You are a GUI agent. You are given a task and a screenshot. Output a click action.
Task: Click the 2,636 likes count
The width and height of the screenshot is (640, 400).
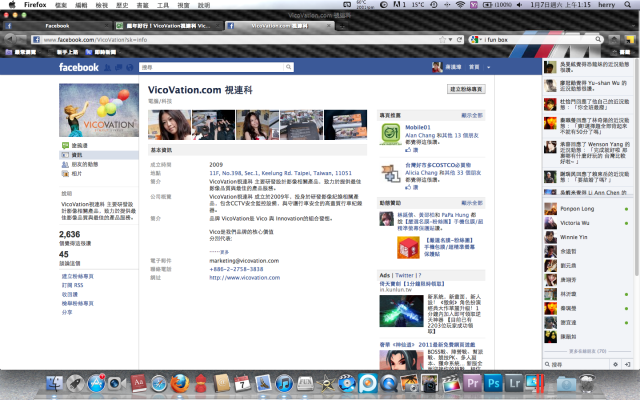coord(69,234)
